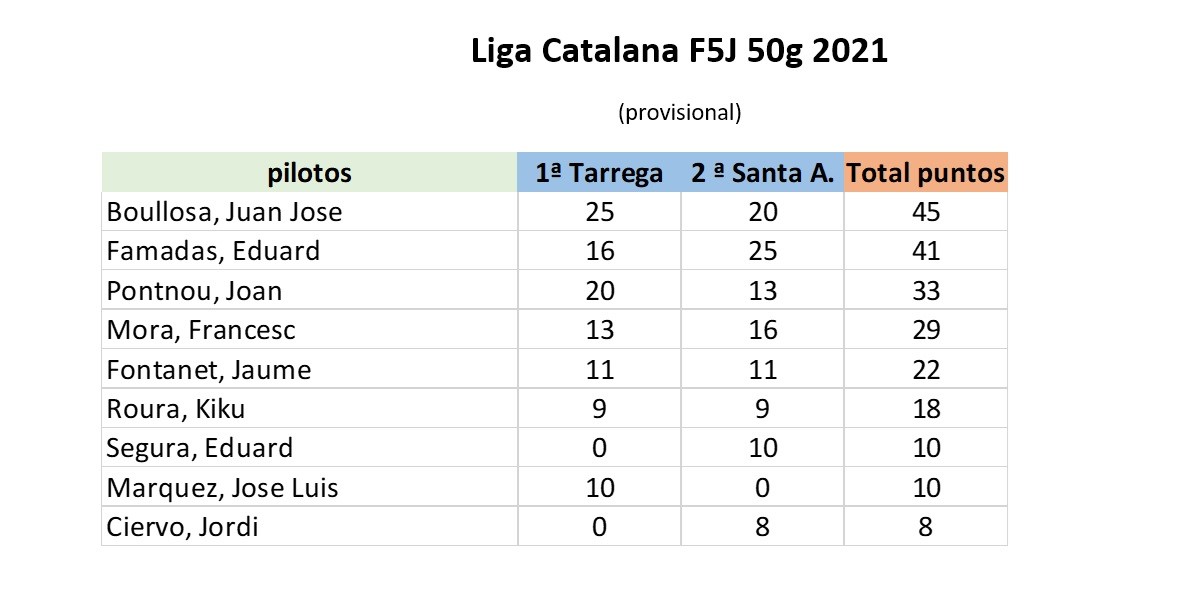This screenshot has width=1184, height=606.
Task: Click the title 'Liga Catalana F5J 50g 2021'
Action: [679, 52]
